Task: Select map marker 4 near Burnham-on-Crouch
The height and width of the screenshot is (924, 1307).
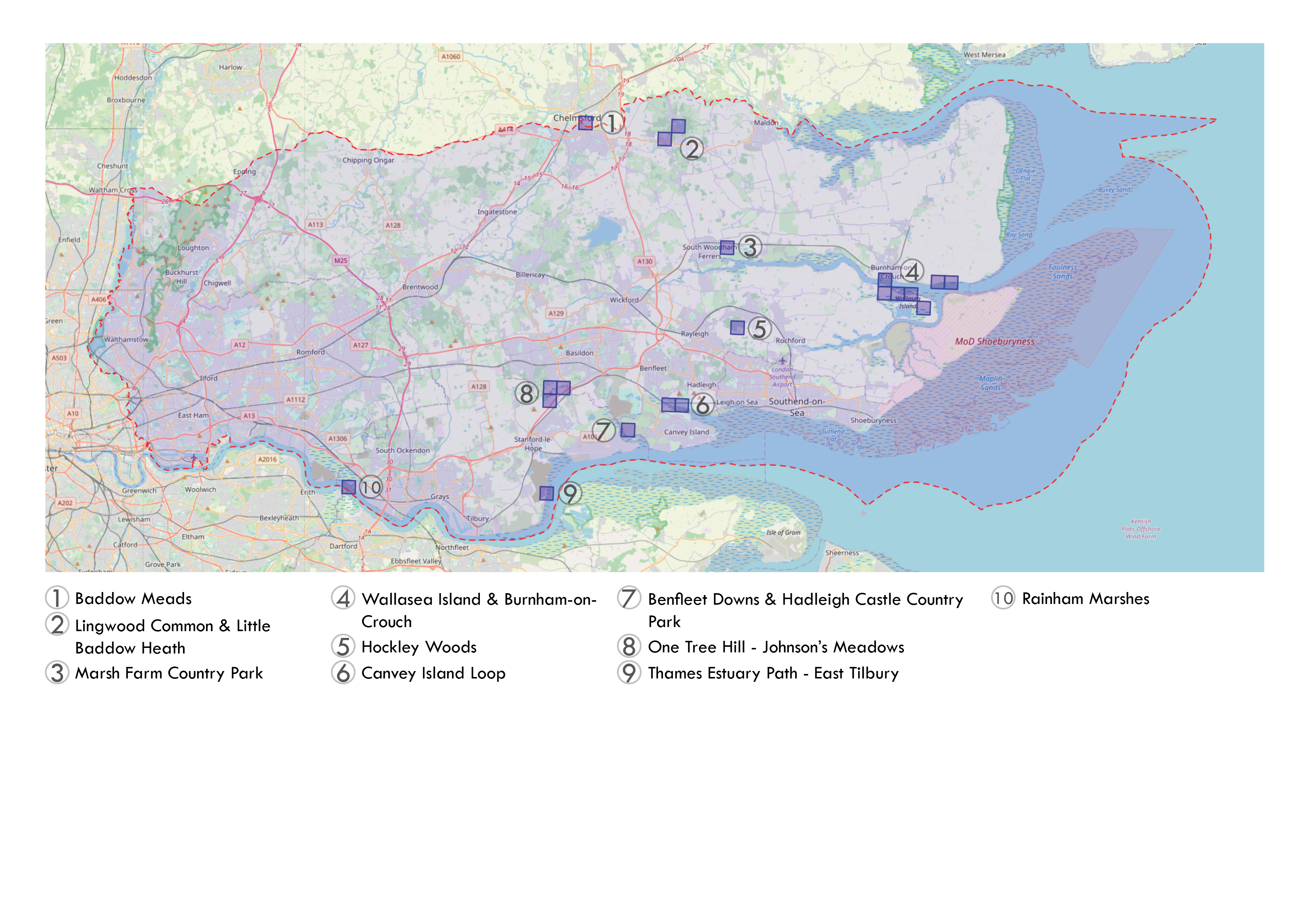Action: [x=912, y=271]
